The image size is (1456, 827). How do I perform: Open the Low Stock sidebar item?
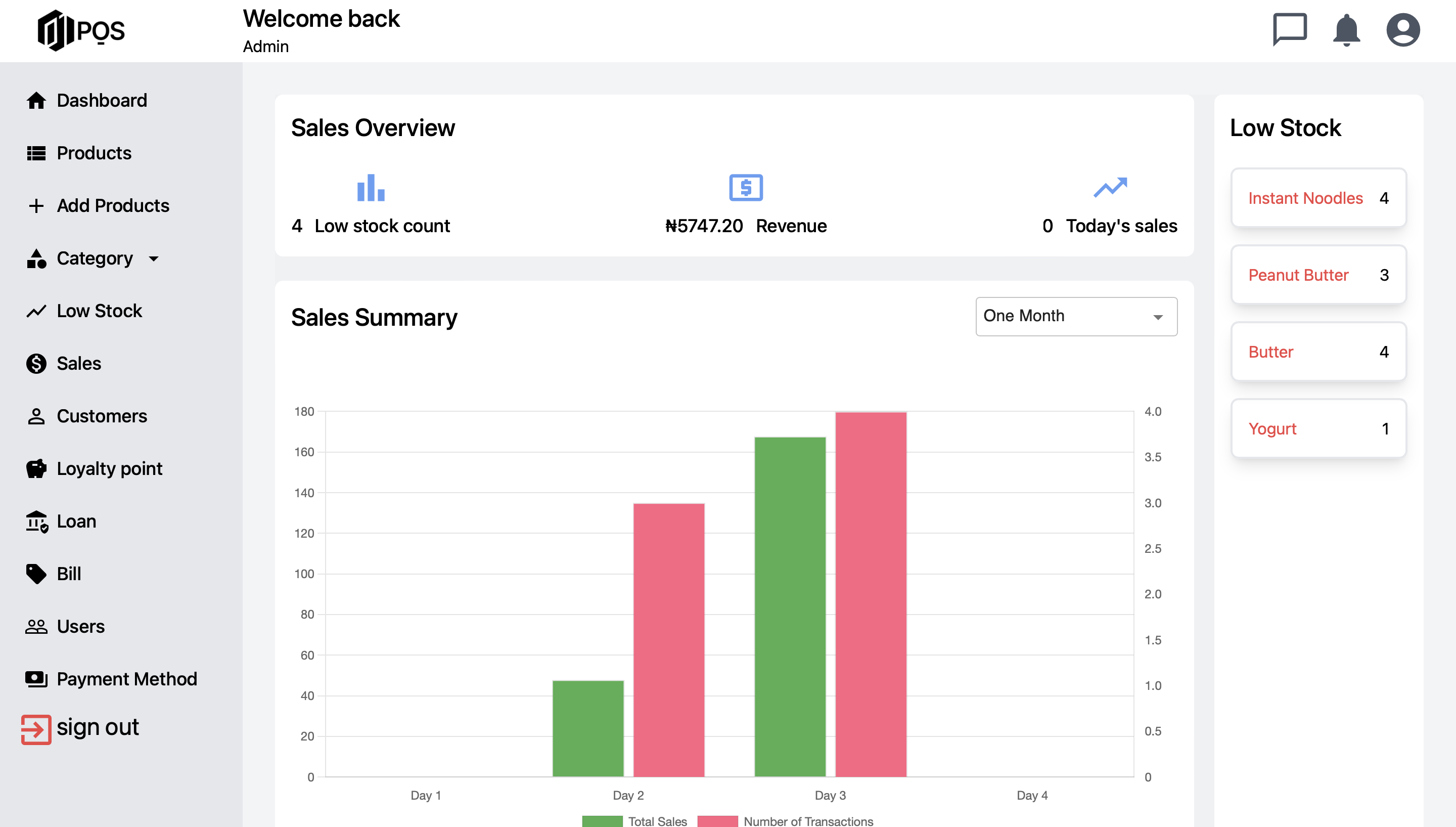pos(99,311)
